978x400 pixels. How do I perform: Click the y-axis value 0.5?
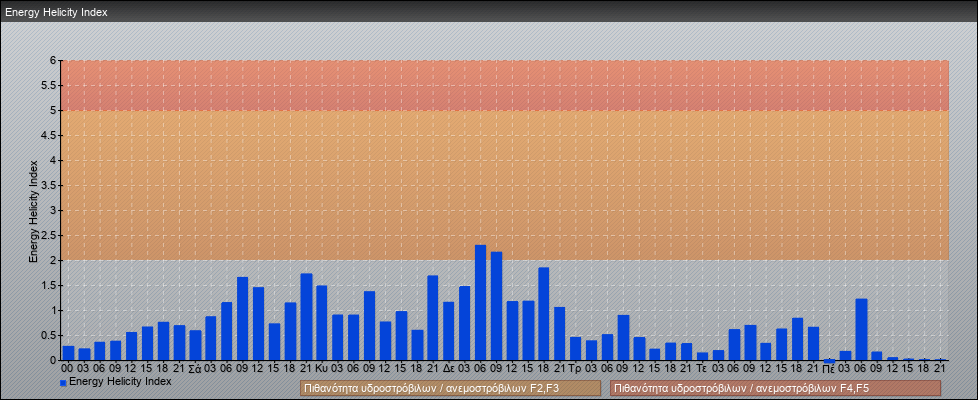tap(49, 335)
